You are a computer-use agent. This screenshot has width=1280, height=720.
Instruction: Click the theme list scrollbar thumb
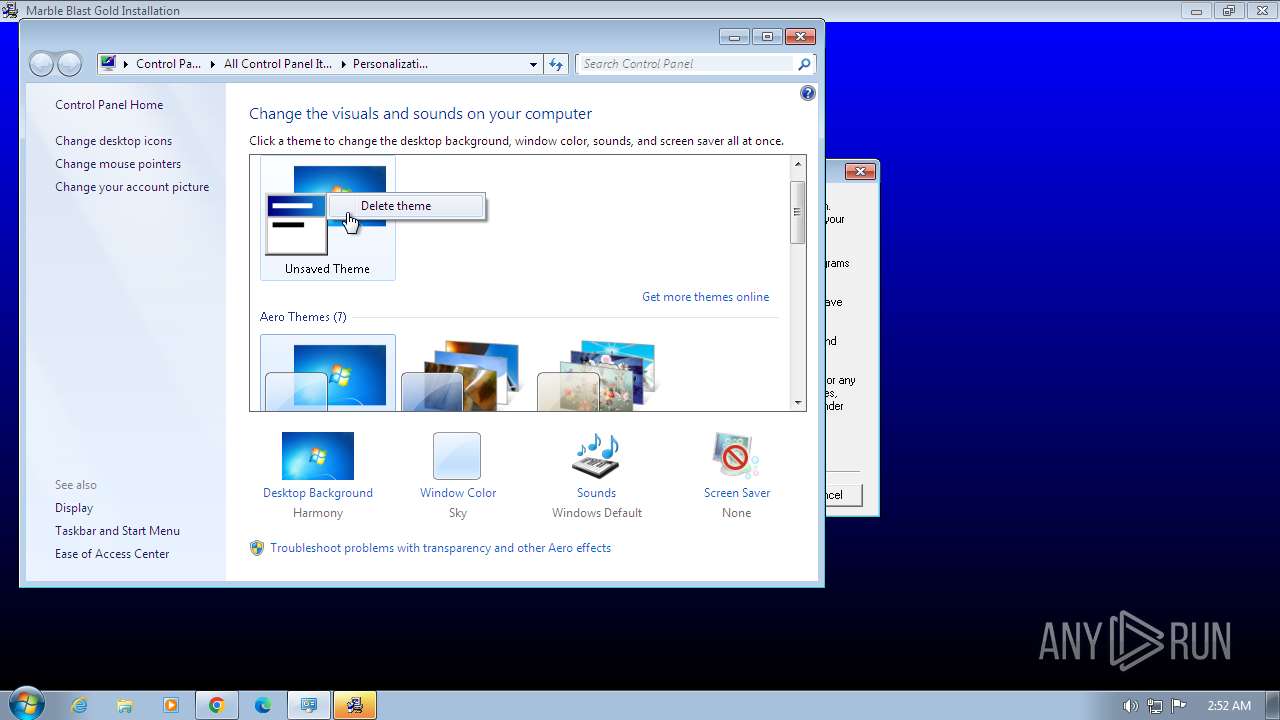click(x=798, y=212)
